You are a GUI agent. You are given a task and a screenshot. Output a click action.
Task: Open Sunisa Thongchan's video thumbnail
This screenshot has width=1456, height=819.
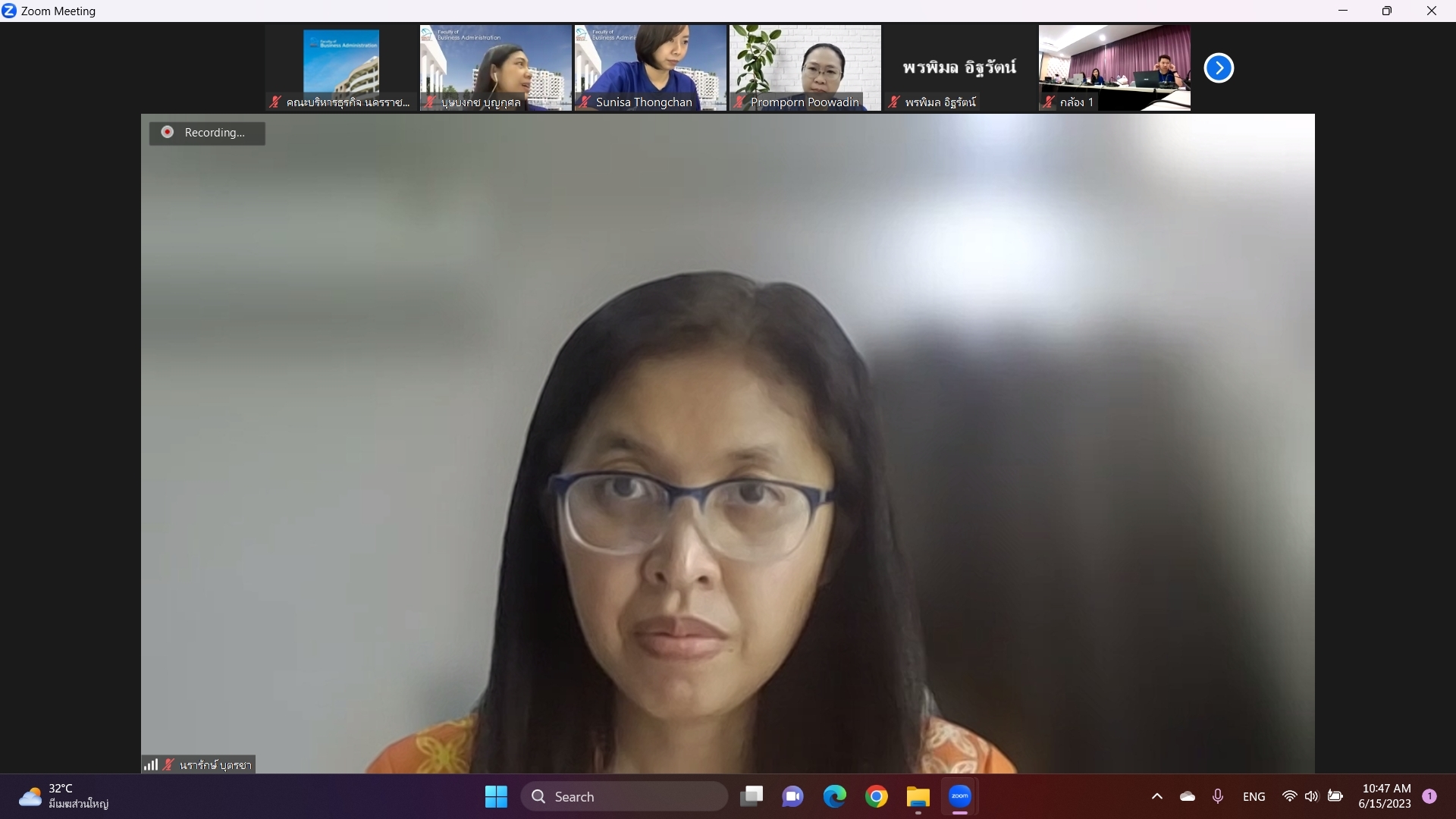click(x=651, y=68)
